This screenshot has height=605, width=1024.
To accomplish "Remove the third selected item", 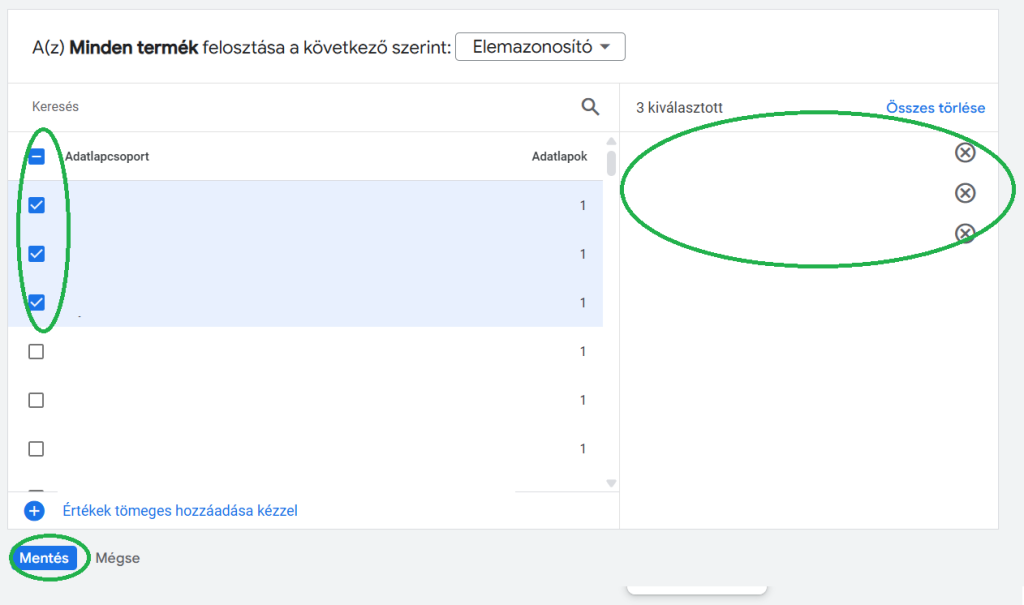I will pyautogui.click(x=964, y=233).
